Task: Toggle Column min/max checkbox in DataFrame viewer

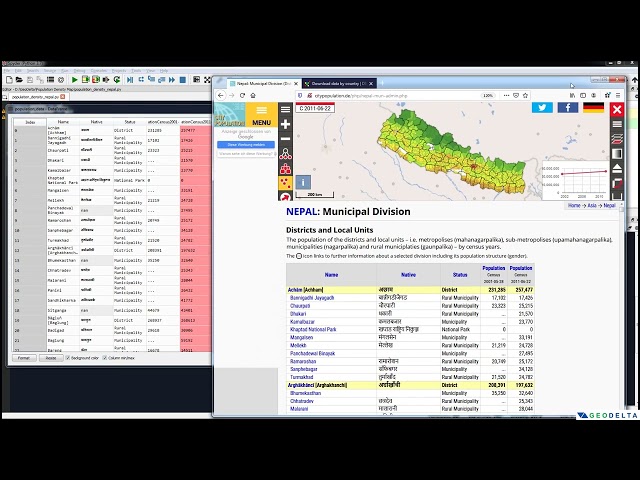Action: [104, 358]
